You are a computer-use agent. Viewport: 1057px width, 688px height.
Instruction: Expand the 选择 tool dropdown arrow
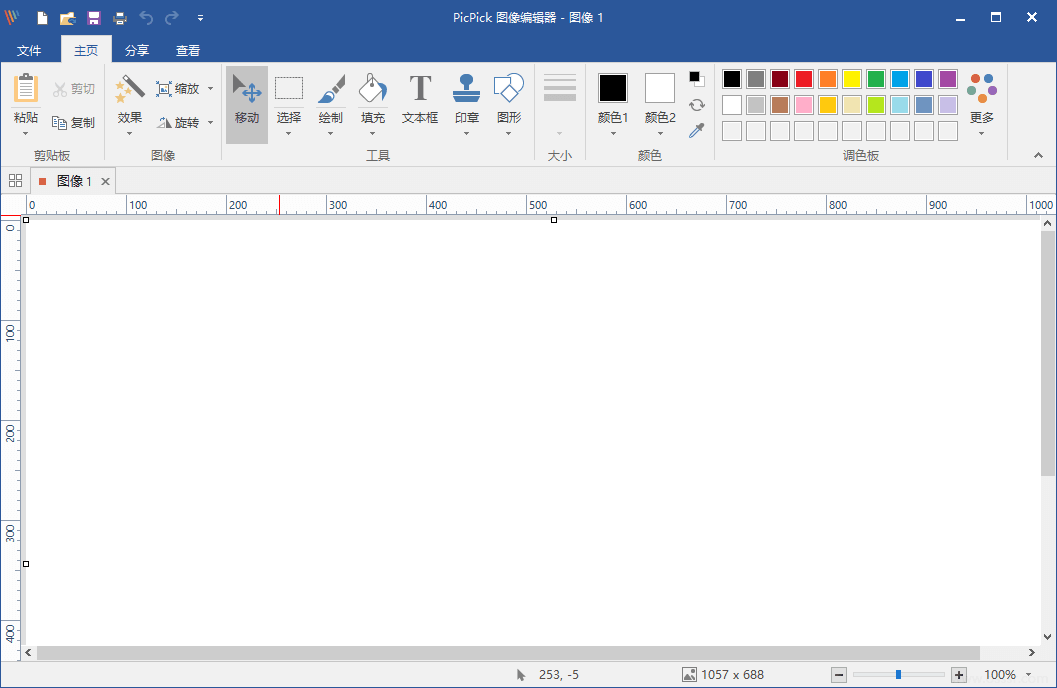(x=289, y=133)
